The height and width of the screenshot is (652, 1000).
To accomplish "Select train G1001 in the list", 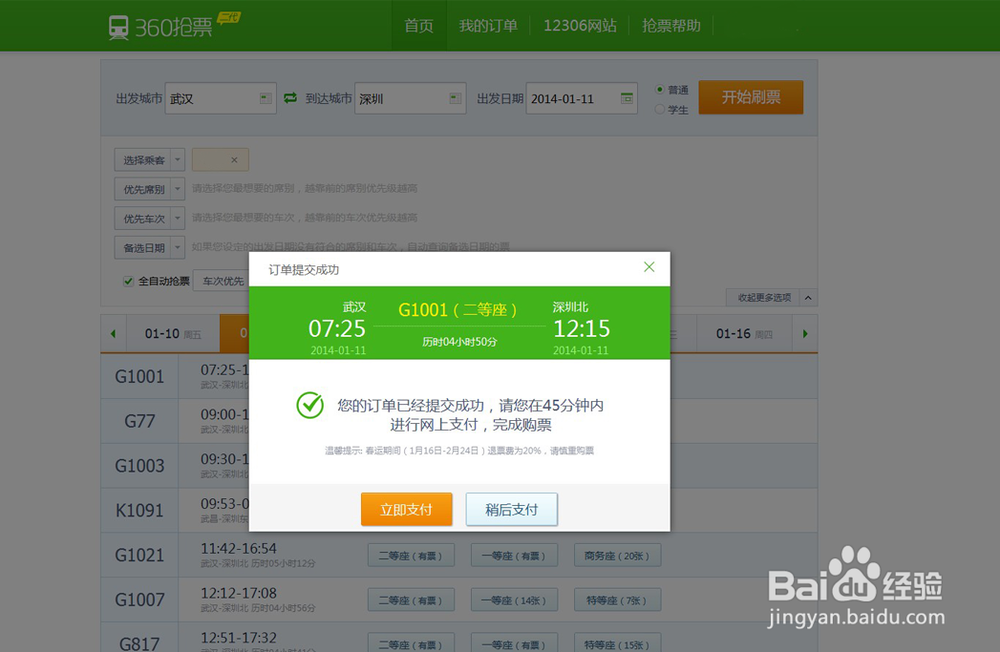I will pos(140,376).
